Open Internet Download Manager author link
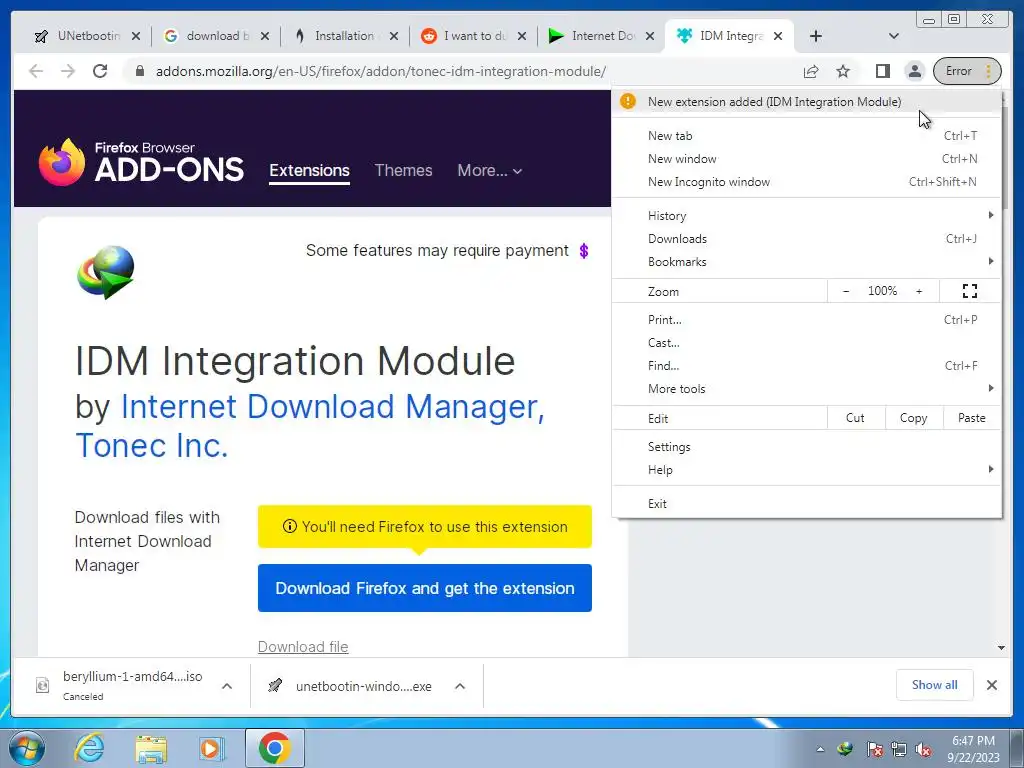Viewport: 1024px width, 768px height. coord(332,407)
